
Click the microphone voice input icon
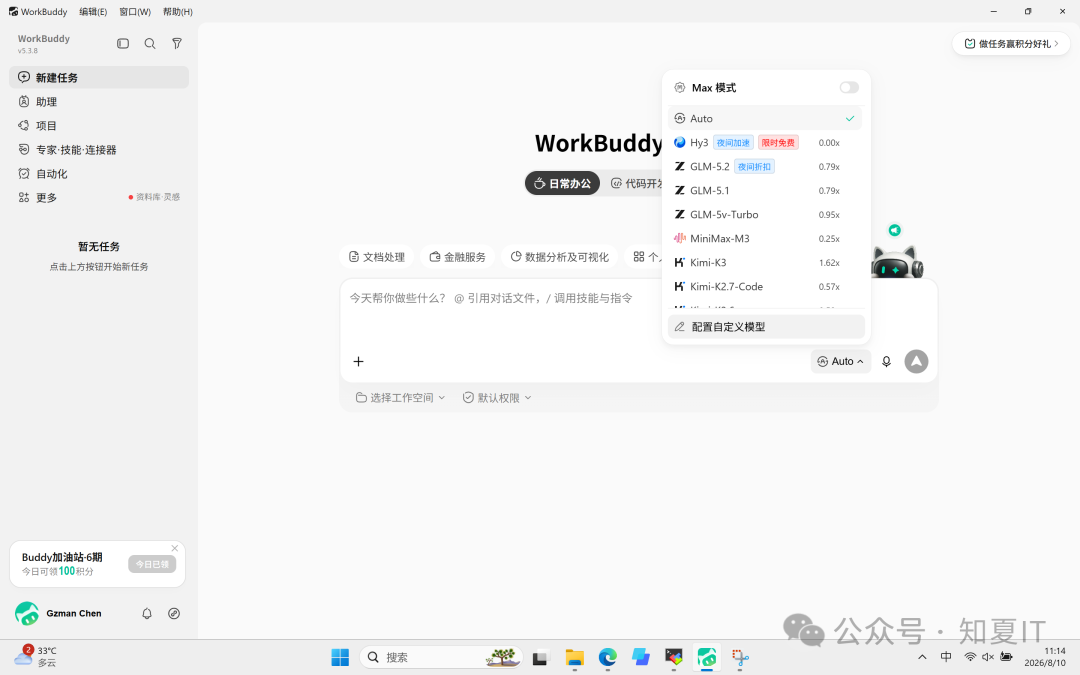tap(886, 362)
